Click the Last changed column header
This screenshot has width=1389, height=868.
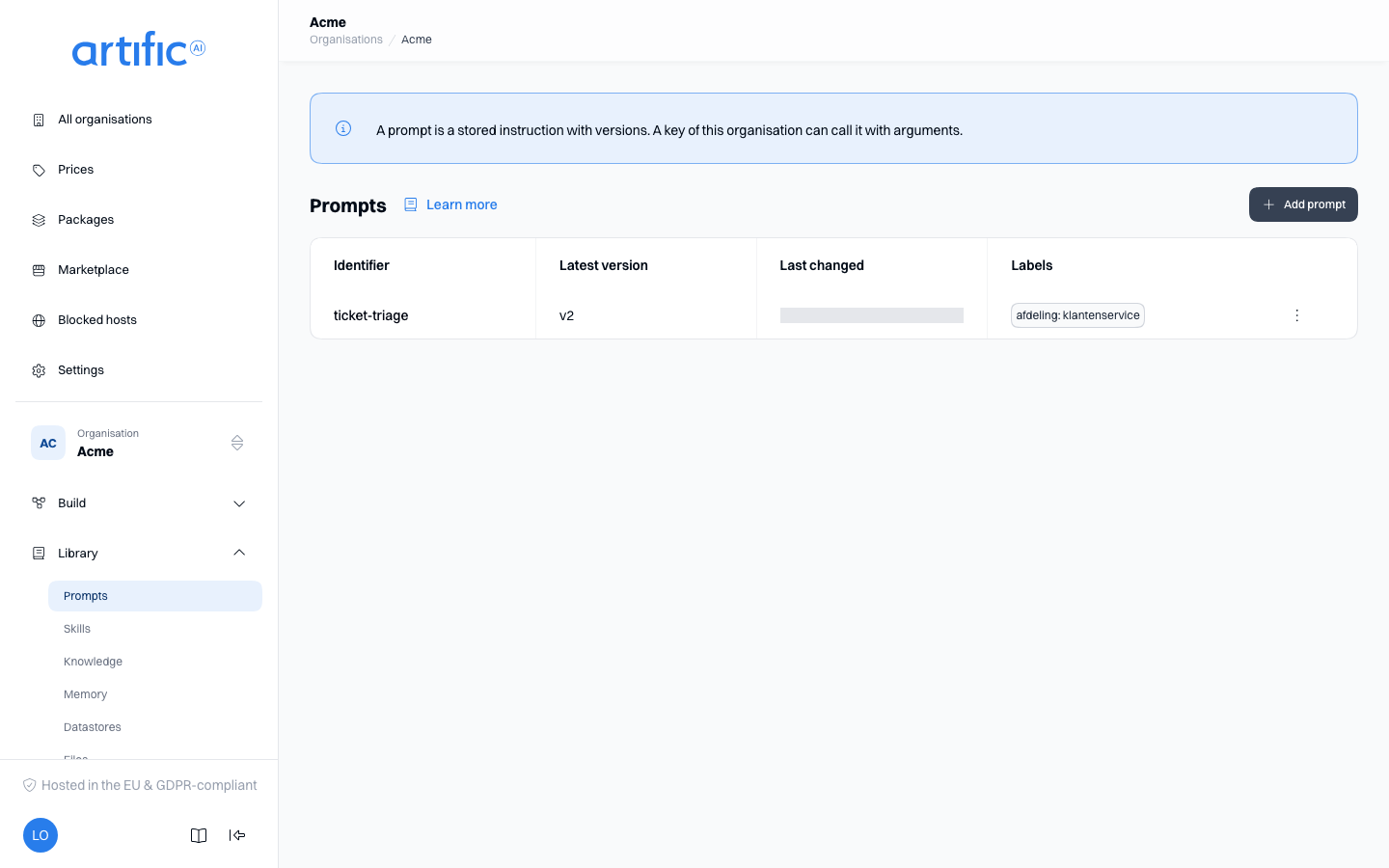click(822, 265)
